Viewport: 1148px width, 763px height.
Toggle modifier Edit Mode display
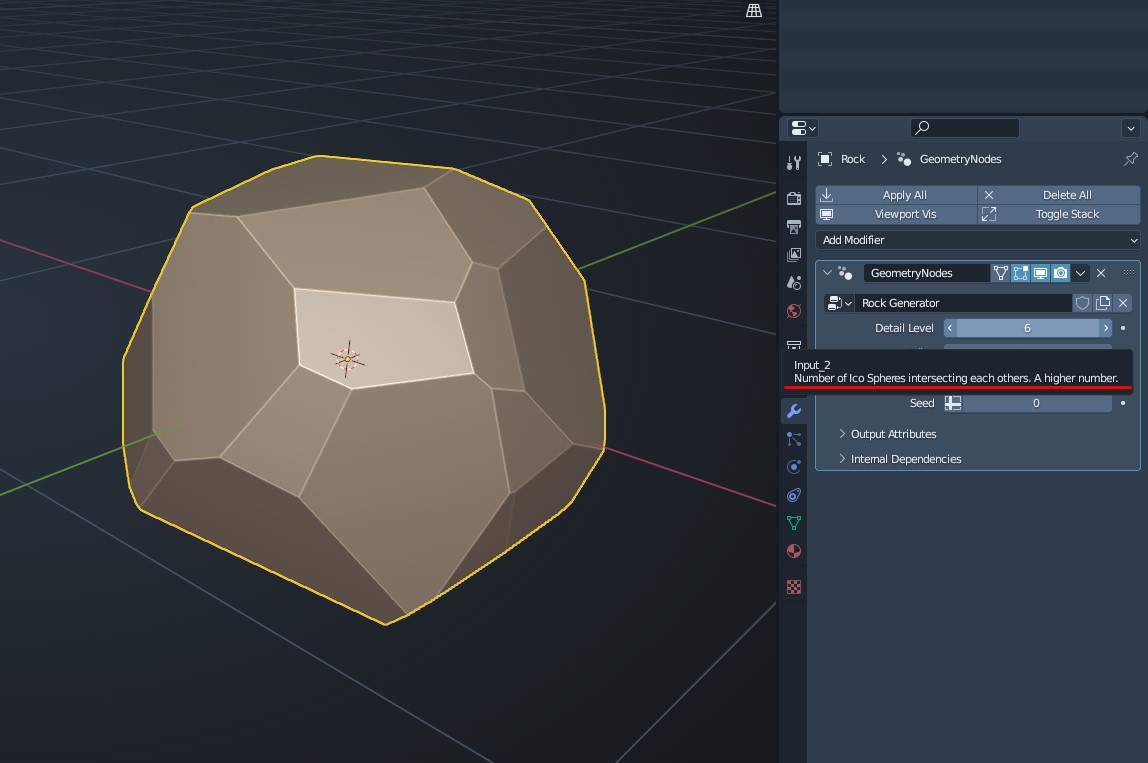point(1021,273)
